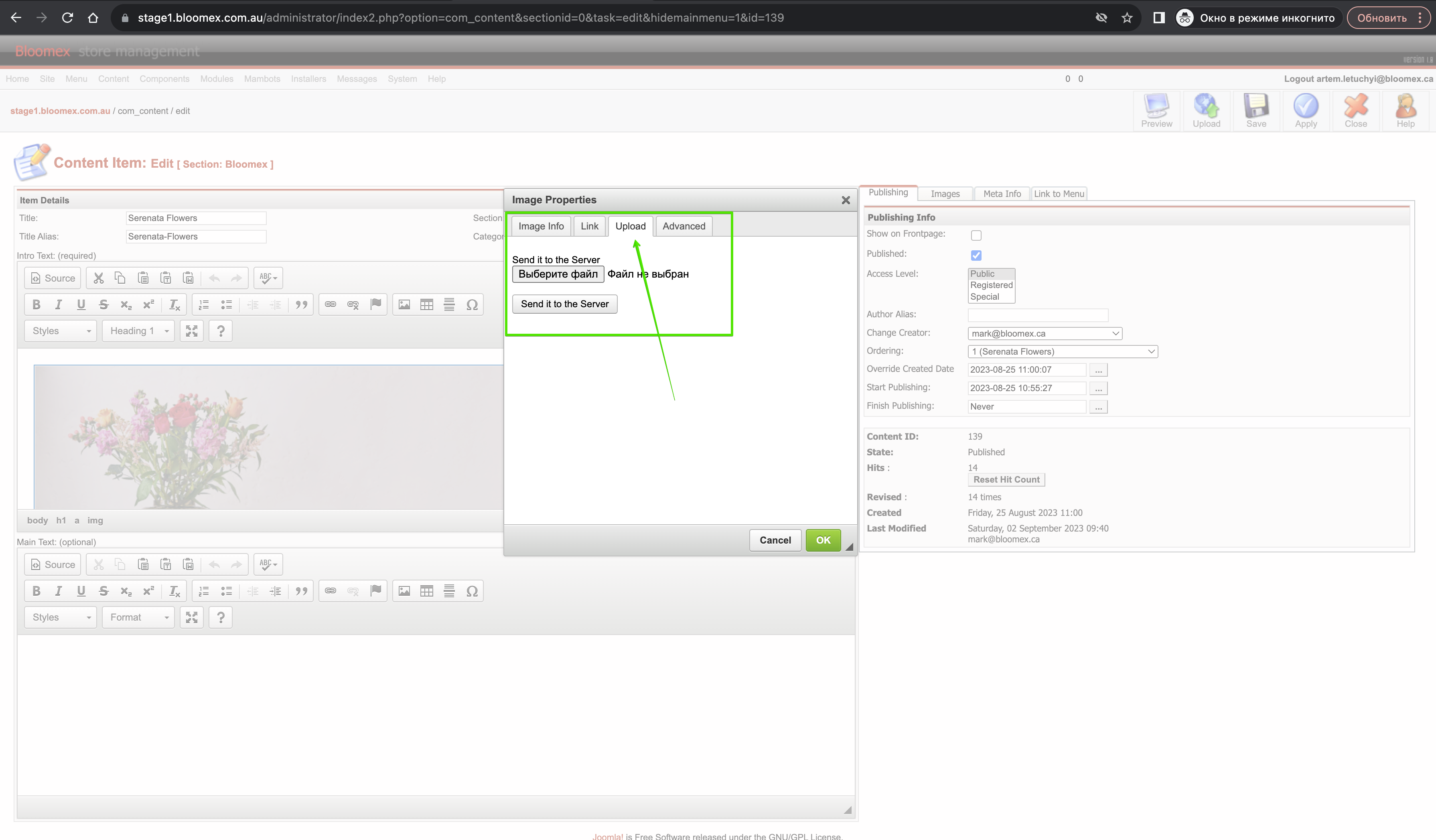Insert image icon in the Main Text toolbar

pos(404,591)
